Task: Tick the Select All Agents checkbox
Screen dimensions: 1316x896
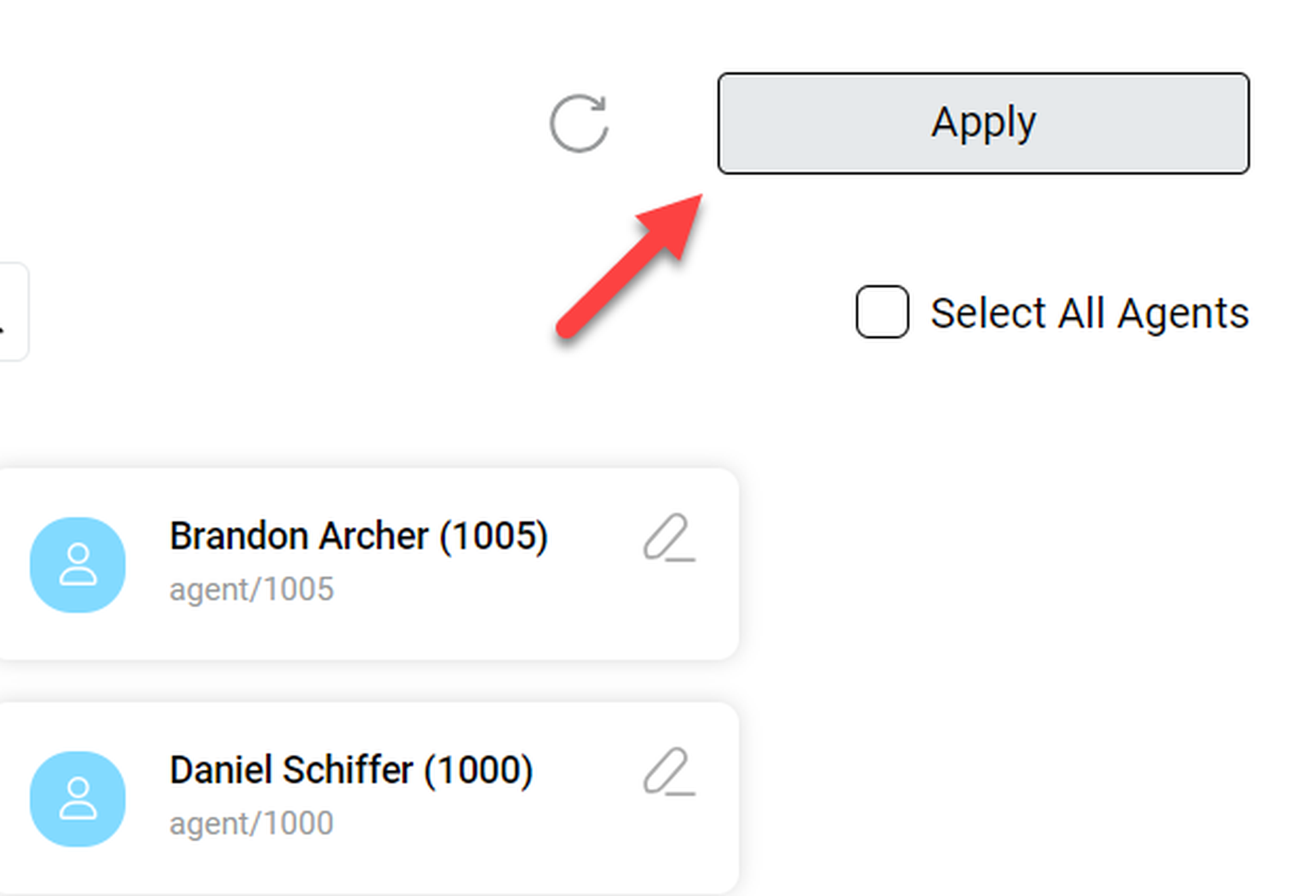Action: click(x=882, y=312)
